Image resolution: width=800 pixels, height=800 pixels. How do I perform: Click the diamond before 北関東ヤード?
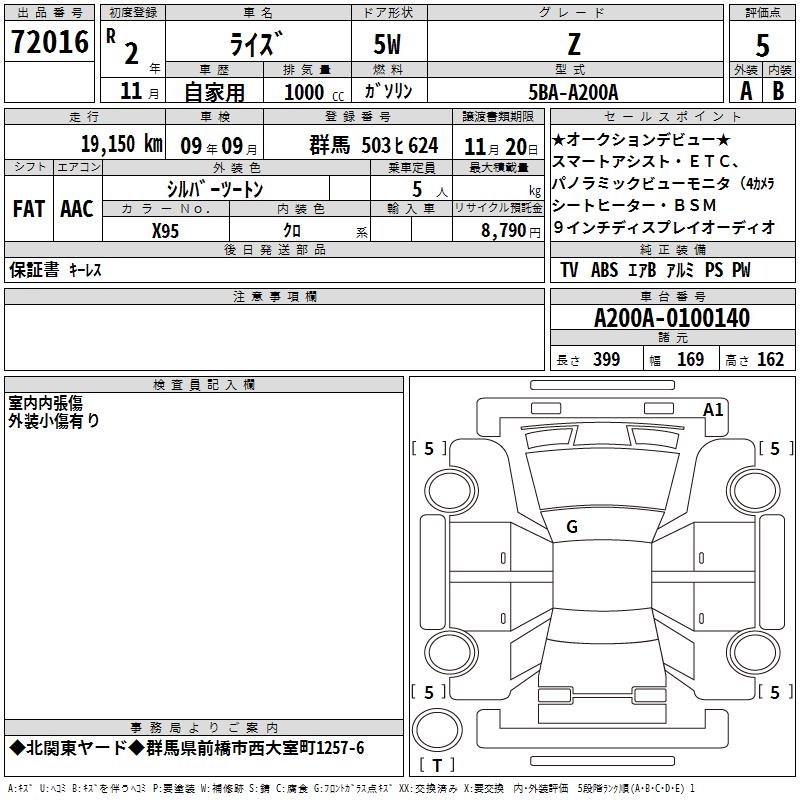(x=15, y=749)
